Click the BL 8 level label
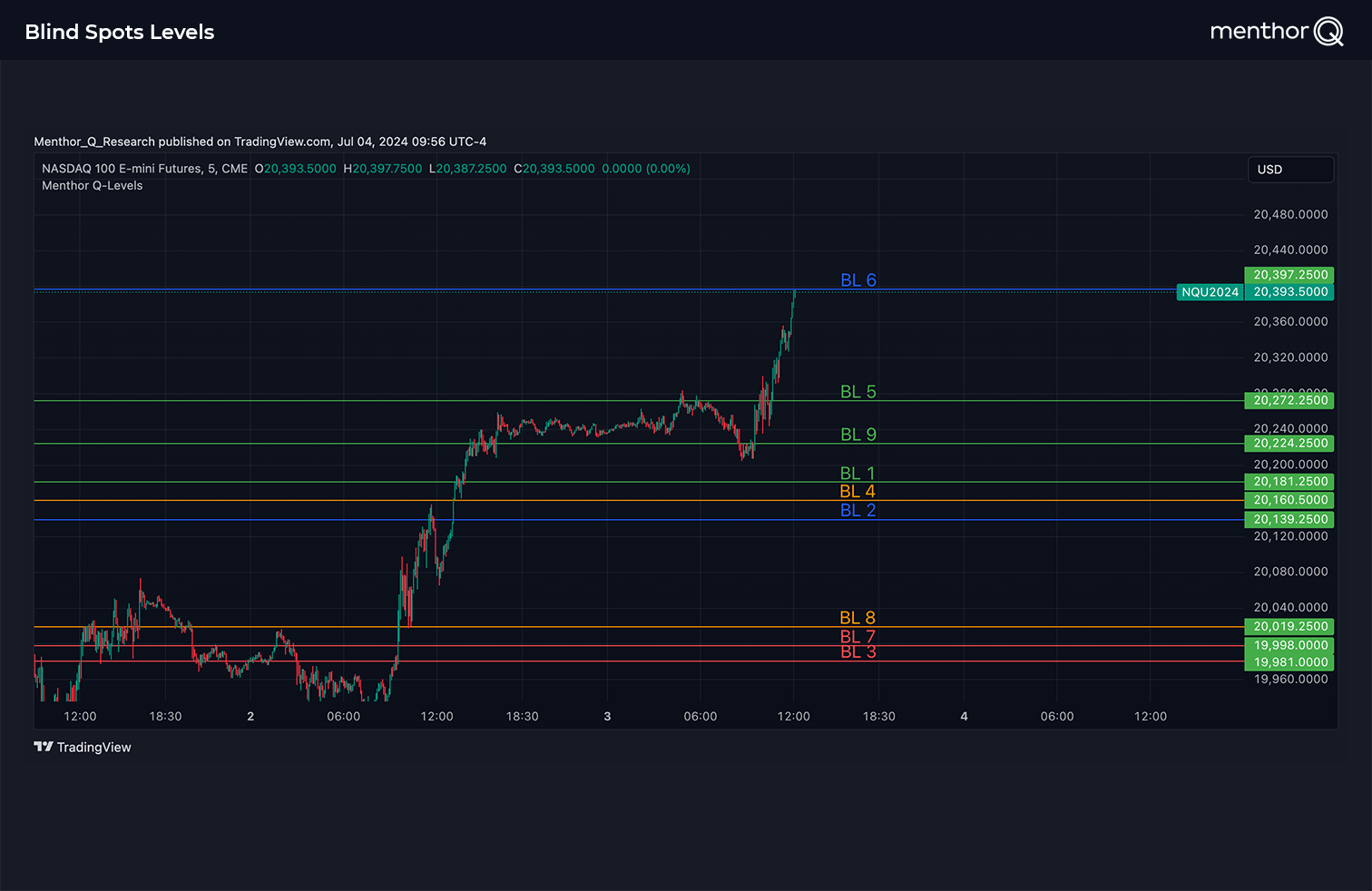Image resolution: width=1372 pixels, height=891 pixels. (857, 617)
